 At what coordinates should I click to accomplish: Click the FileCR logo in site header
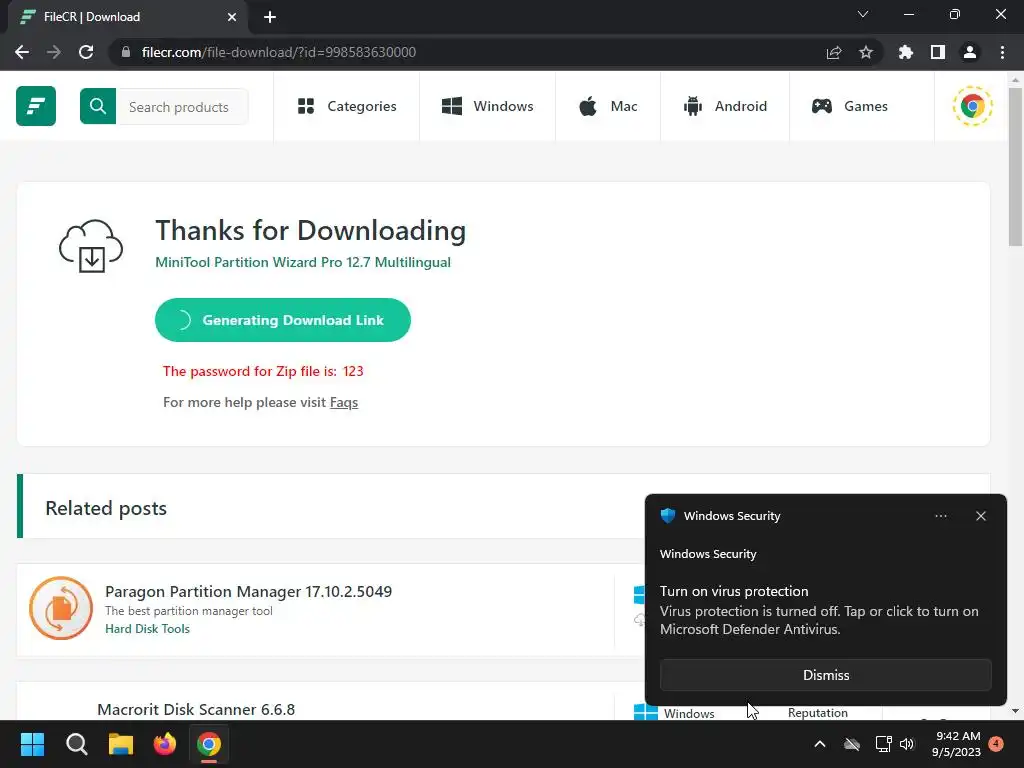[36, 106]
